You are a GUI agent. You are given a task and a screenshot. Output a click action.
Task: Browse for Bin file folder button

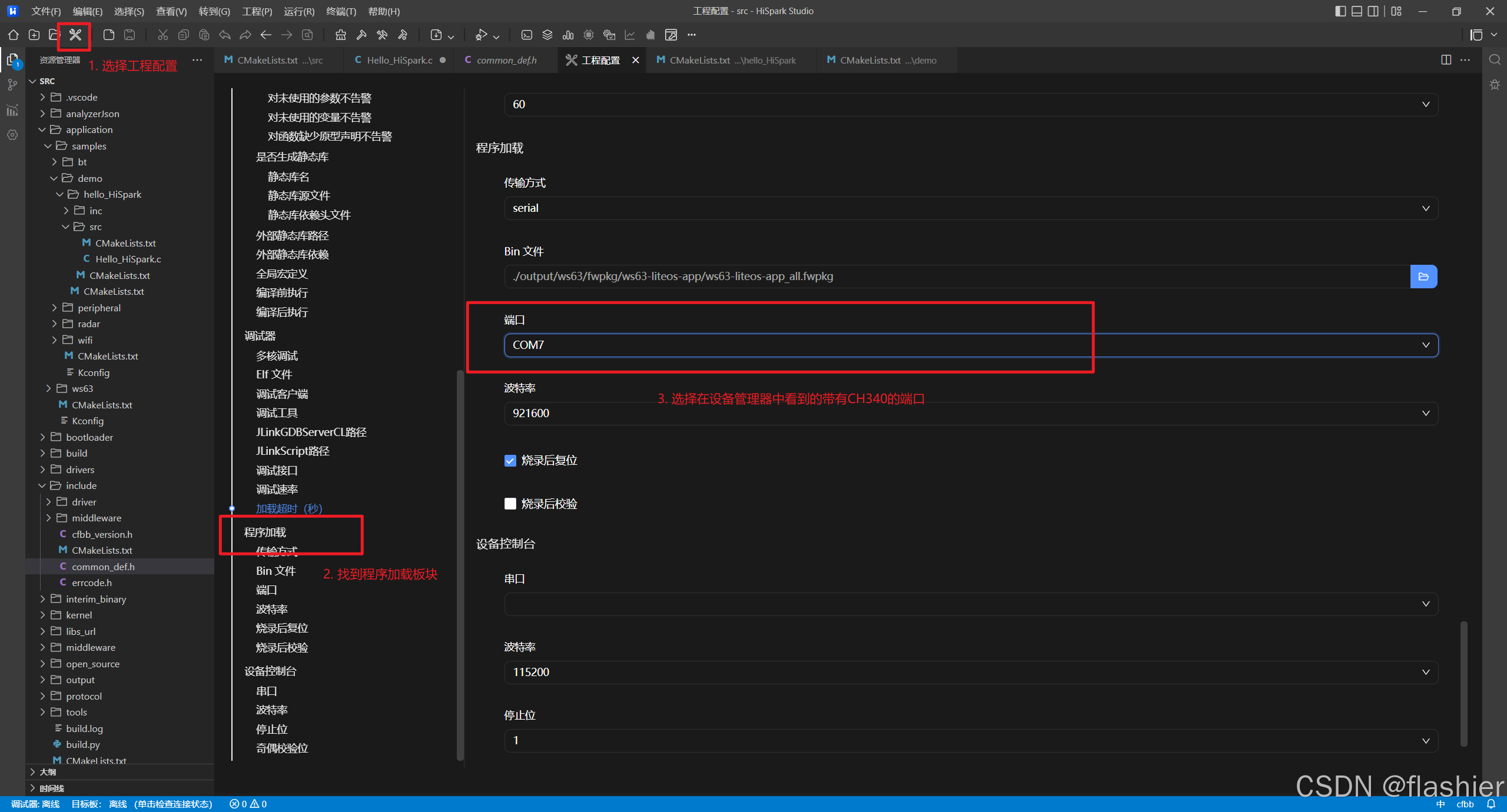click(1423, 277)
